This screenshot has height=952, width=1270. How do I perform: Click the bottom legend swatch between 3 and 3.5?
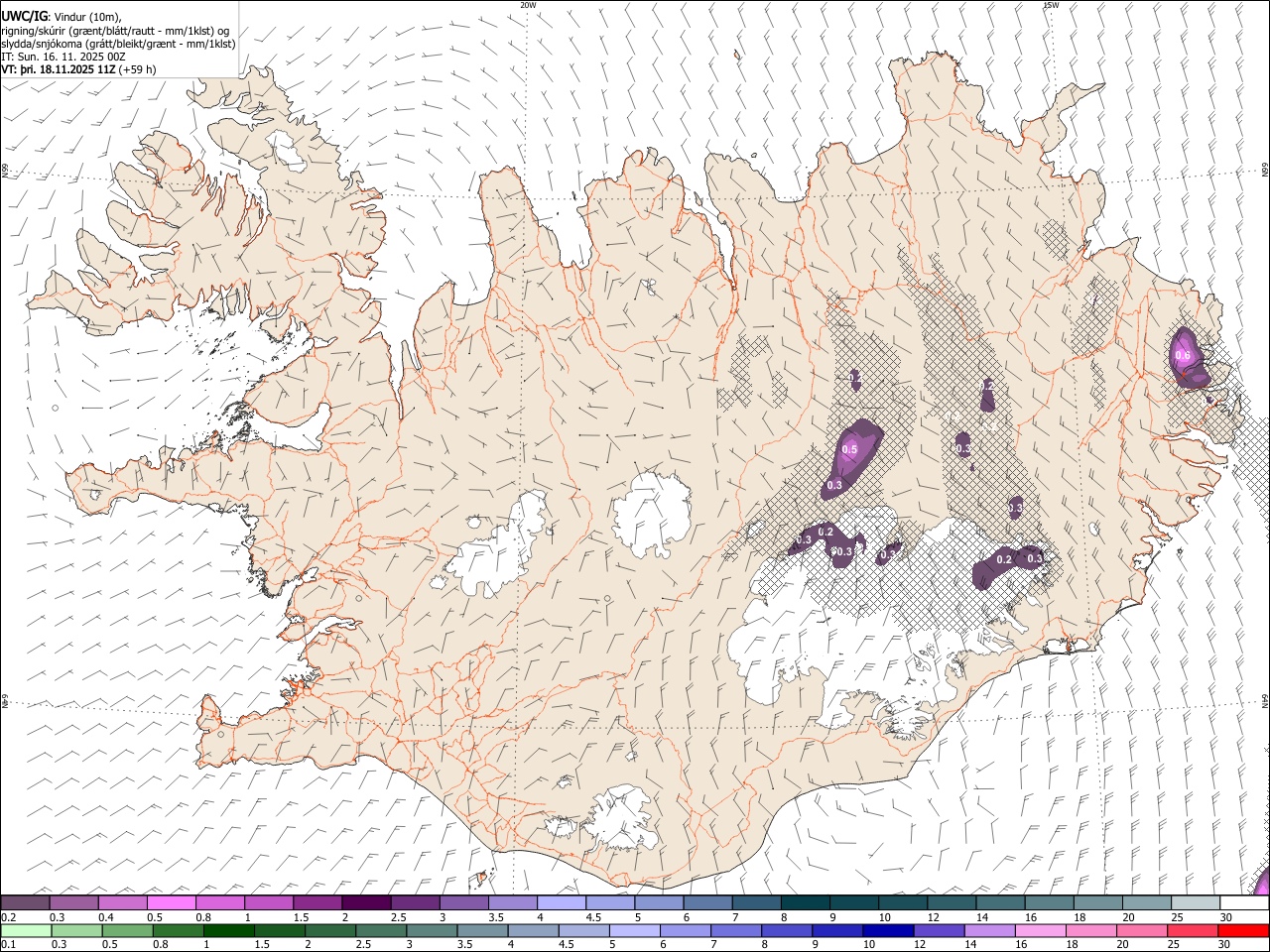click(431, 930)
